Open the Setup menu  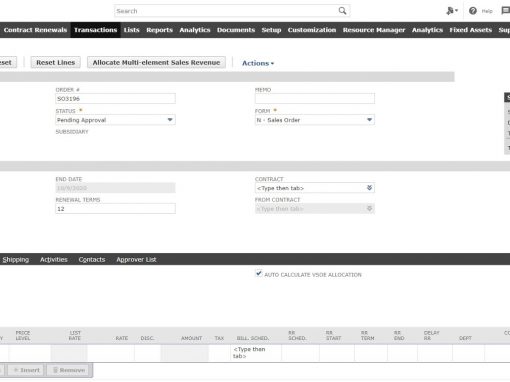point(271,30)
